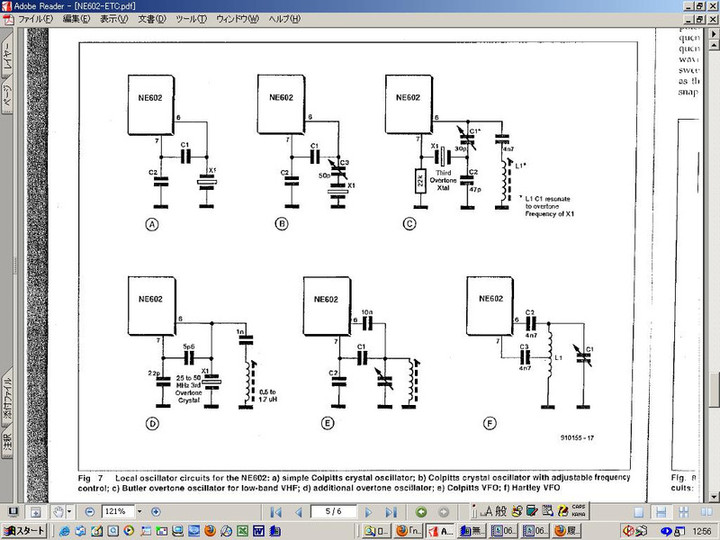720x540 pixels.
Task: Click the zoom out minus button
Action: click(90, 512)
